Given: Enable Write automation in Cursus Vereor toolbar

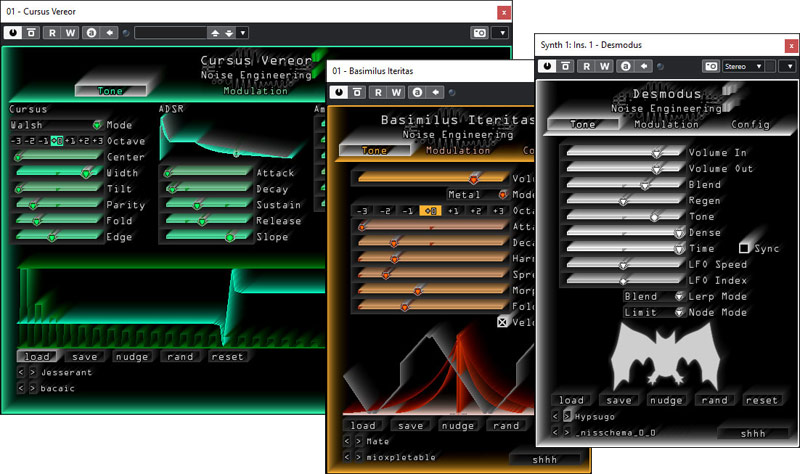Looking at the screenshot, I should pyautogui.click(x=71, y=33).
